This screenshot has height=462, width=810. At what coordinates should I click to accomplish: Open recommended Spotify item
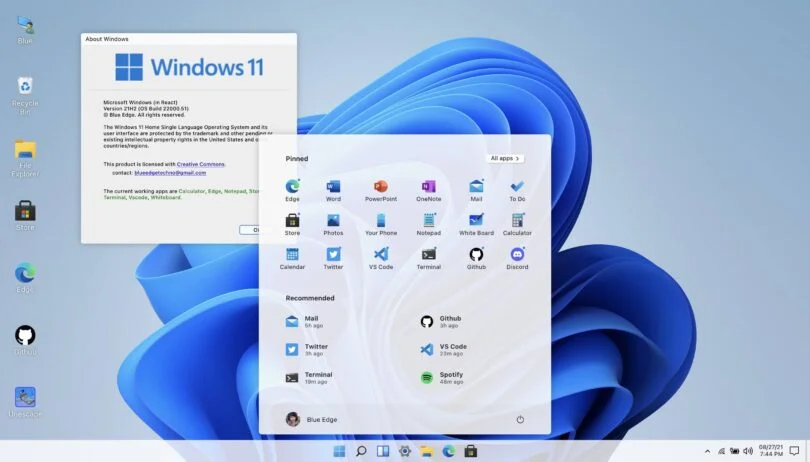[442, 378]
